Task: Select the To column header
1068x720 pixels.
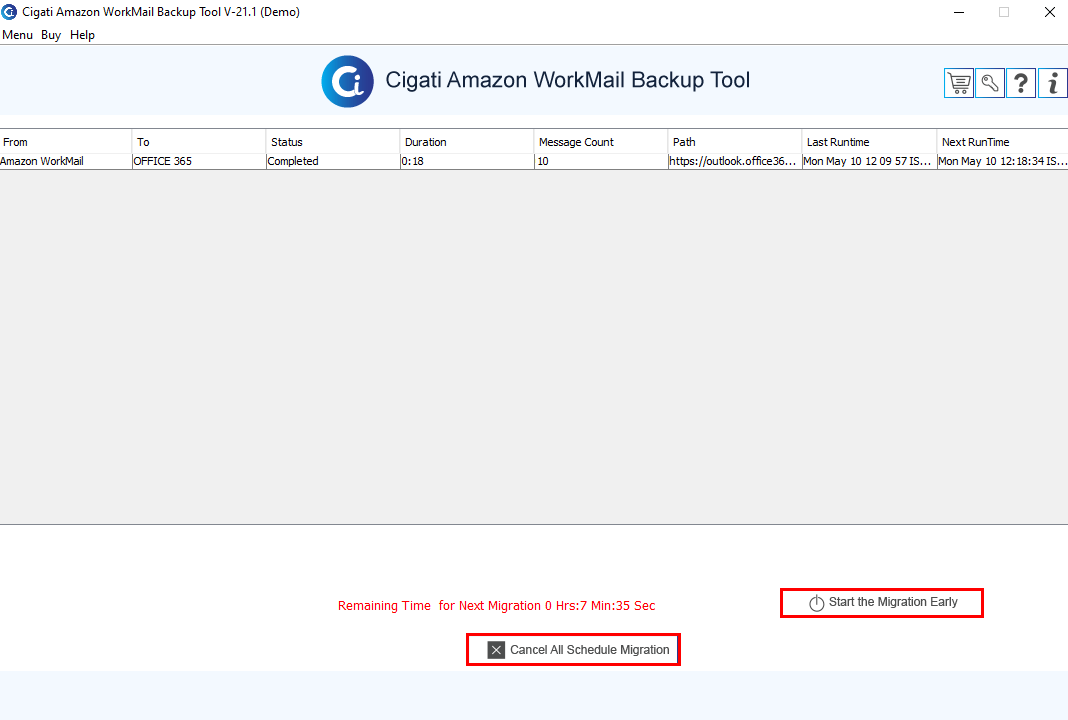Action: tap(199, 142)
